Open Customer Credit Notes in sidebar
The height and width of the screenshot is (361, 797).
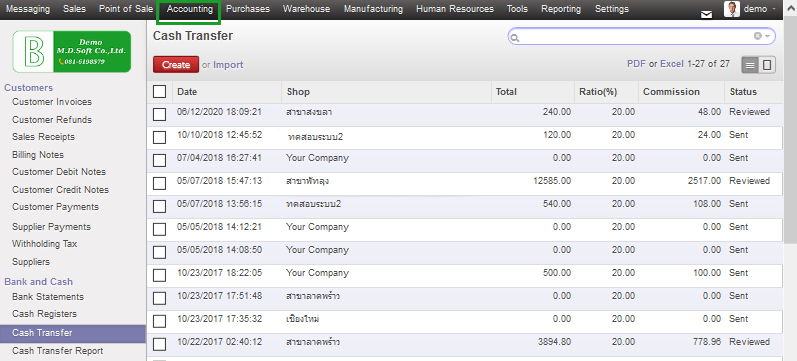[x=60, y=190]
